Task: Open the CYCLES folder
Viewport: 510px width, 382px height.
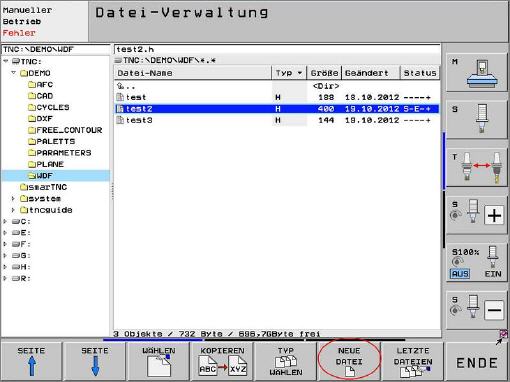Action: [x=49, y=107]
